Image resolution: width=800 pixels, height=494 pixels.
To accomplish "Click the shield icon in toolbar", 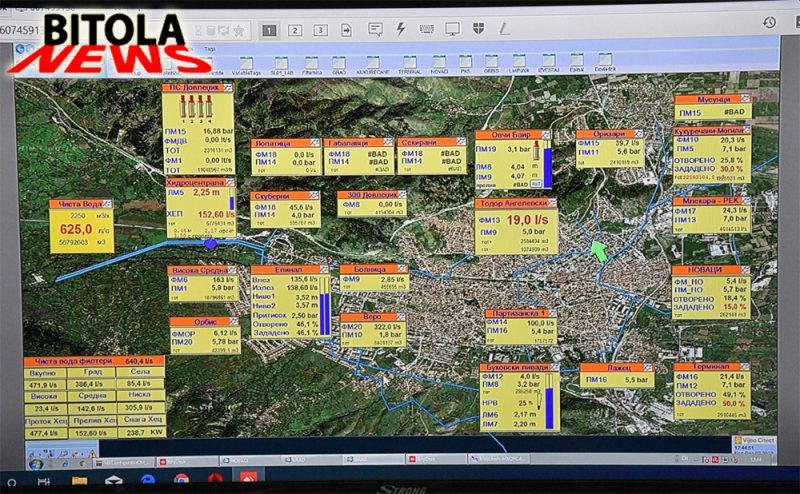I will pyautogui.click(x=479, y=29).
